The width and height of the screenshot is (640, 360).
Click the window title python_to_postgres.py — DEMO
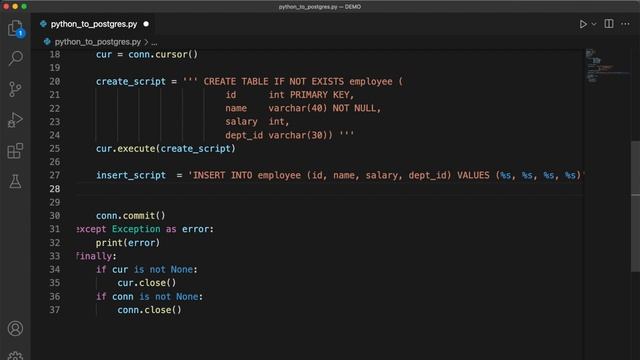pos(320,7)
